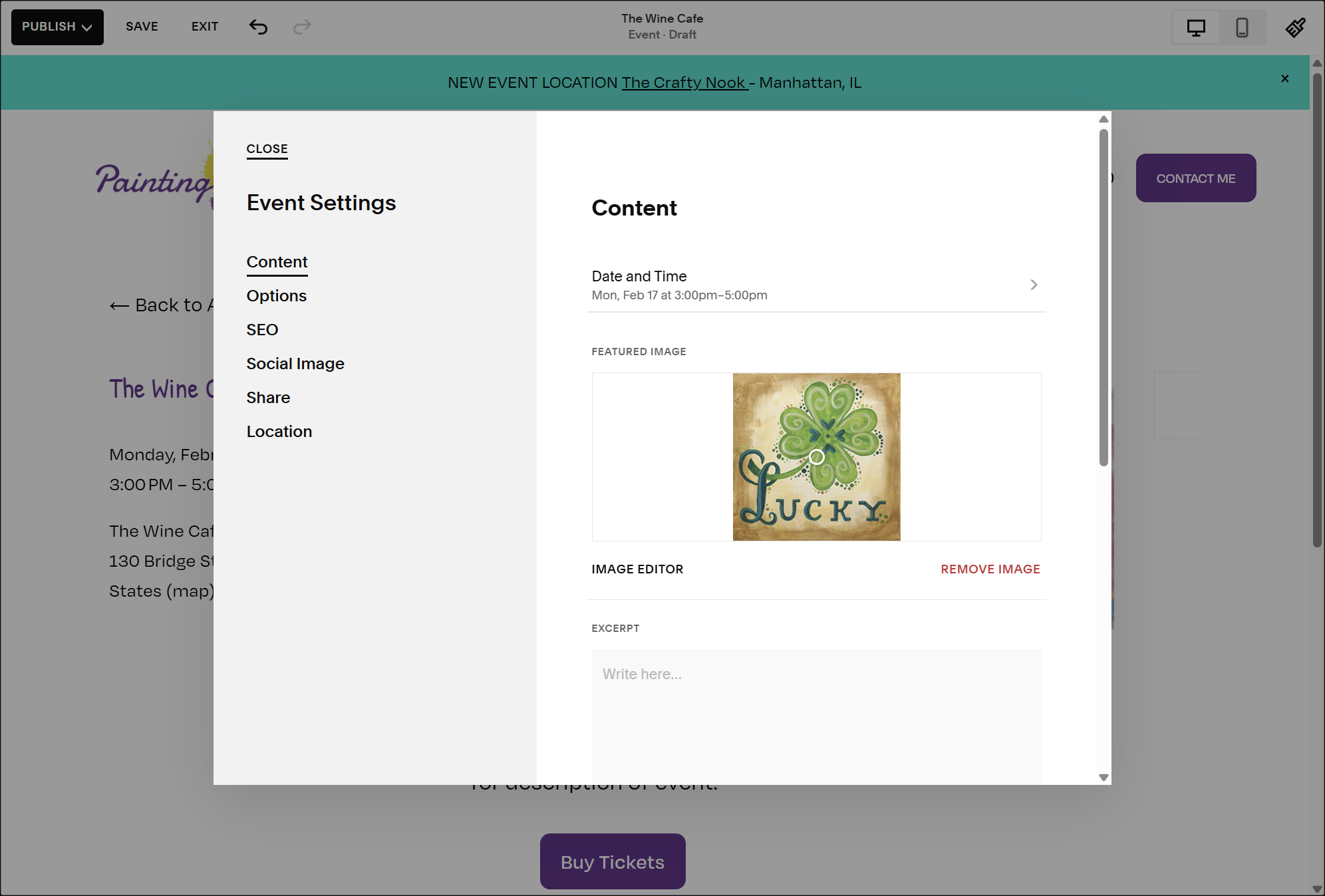
Task: Click Save in top bar
Action: coord(142,27)
